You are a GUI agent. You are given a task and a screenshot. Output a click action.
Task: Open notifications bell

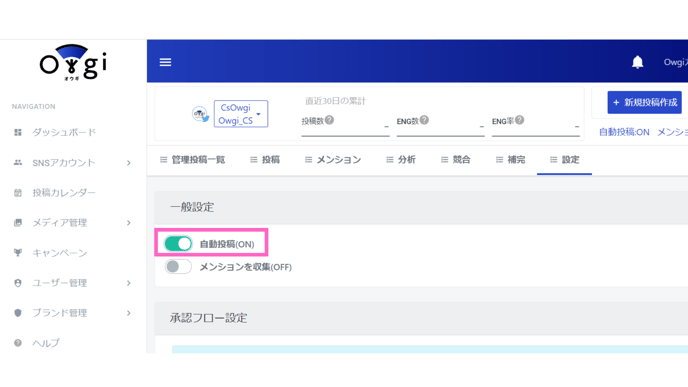(x=638, y=62)
